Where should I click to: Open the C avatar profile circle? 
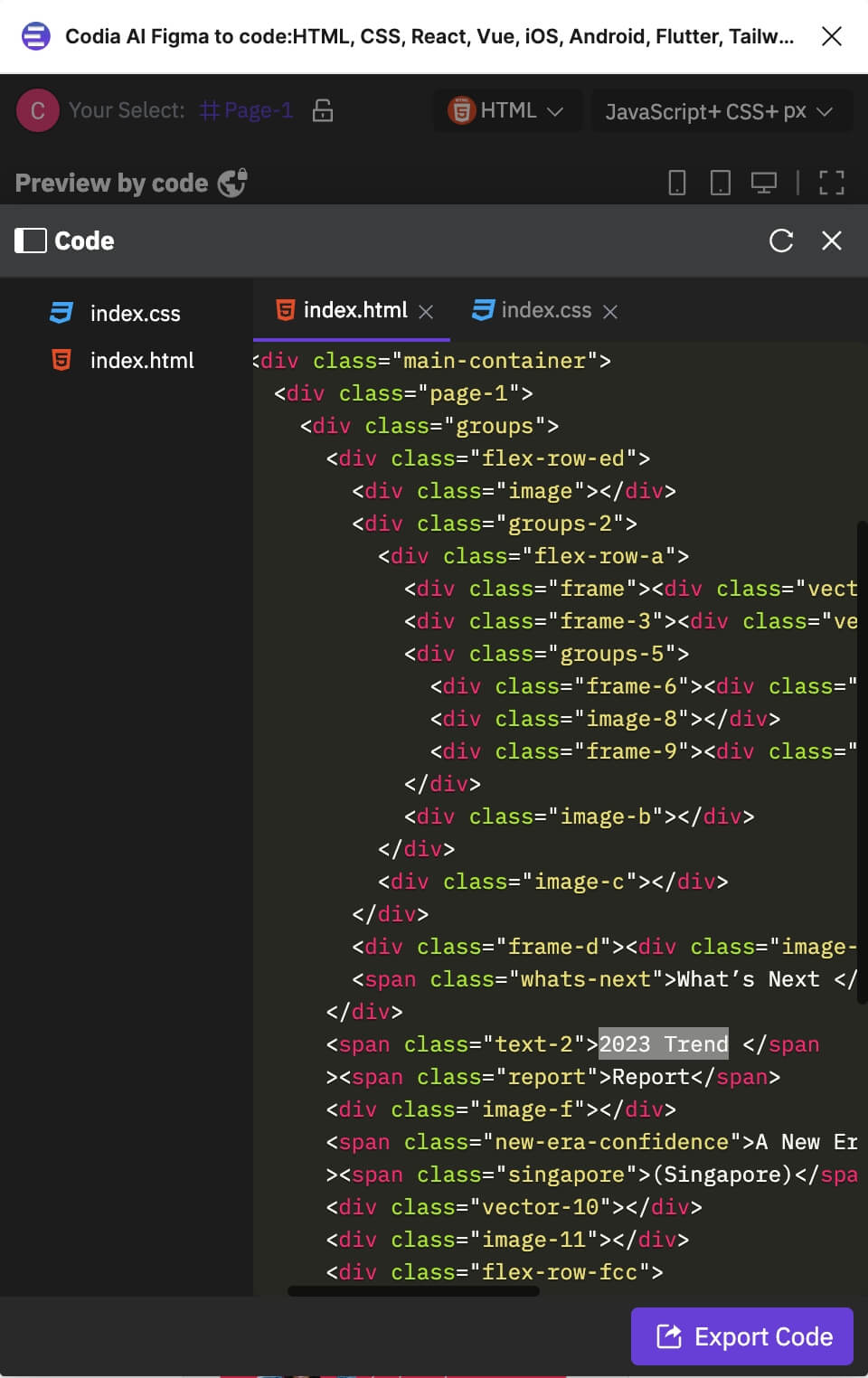(x=37, y=110)
